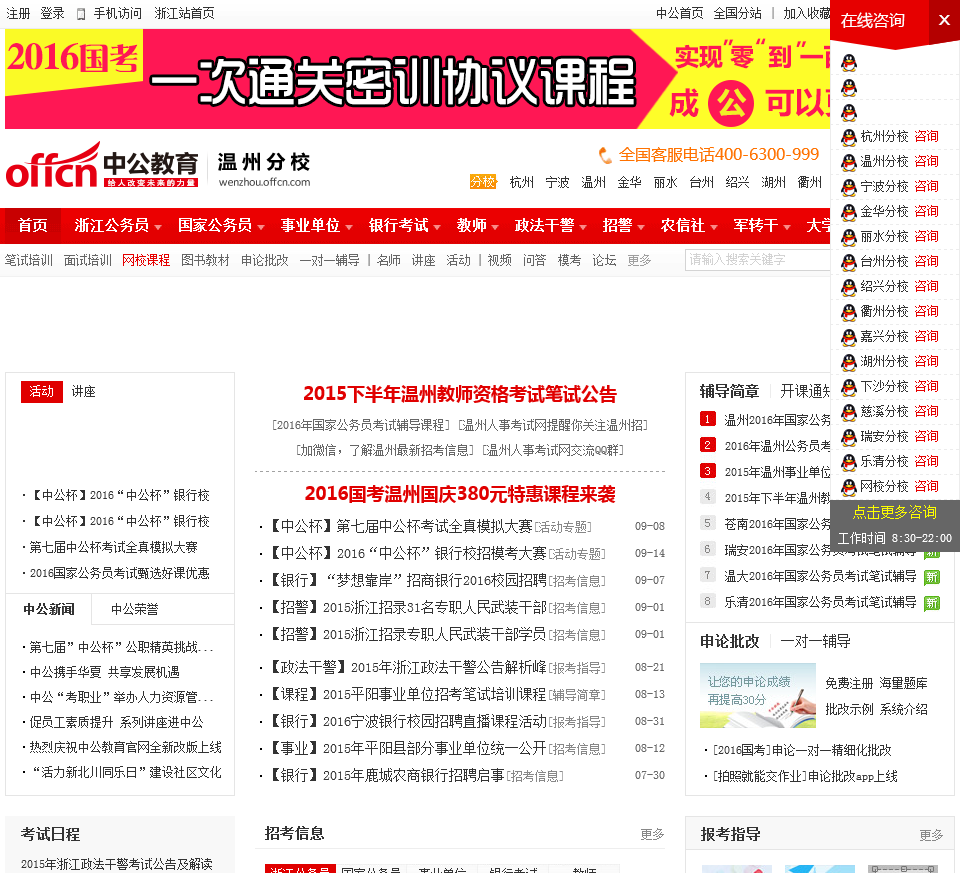Click the 2016国考 一次通关密训协议课程 banner
Viewport: 960px width, 873px height.
coord(418,79)
